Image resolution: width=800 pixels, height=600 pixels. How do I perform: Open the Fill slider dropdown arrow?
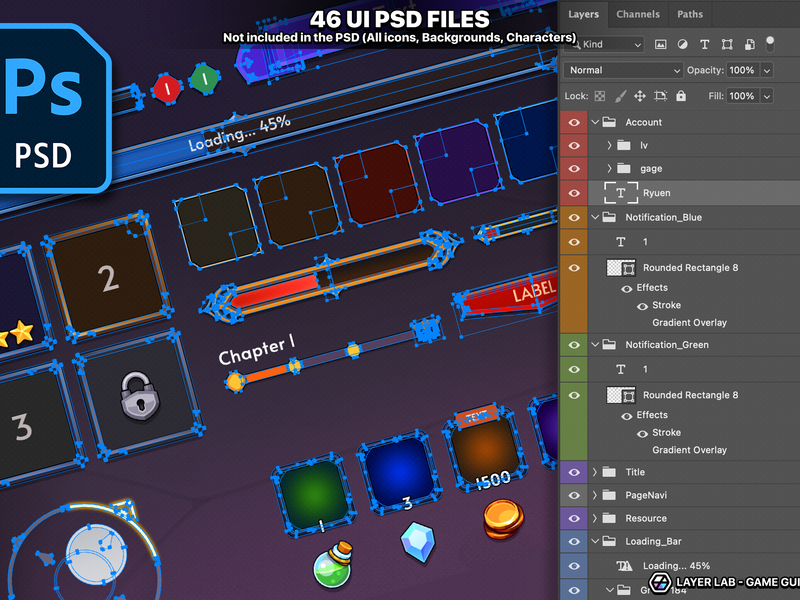coord(767,96)
